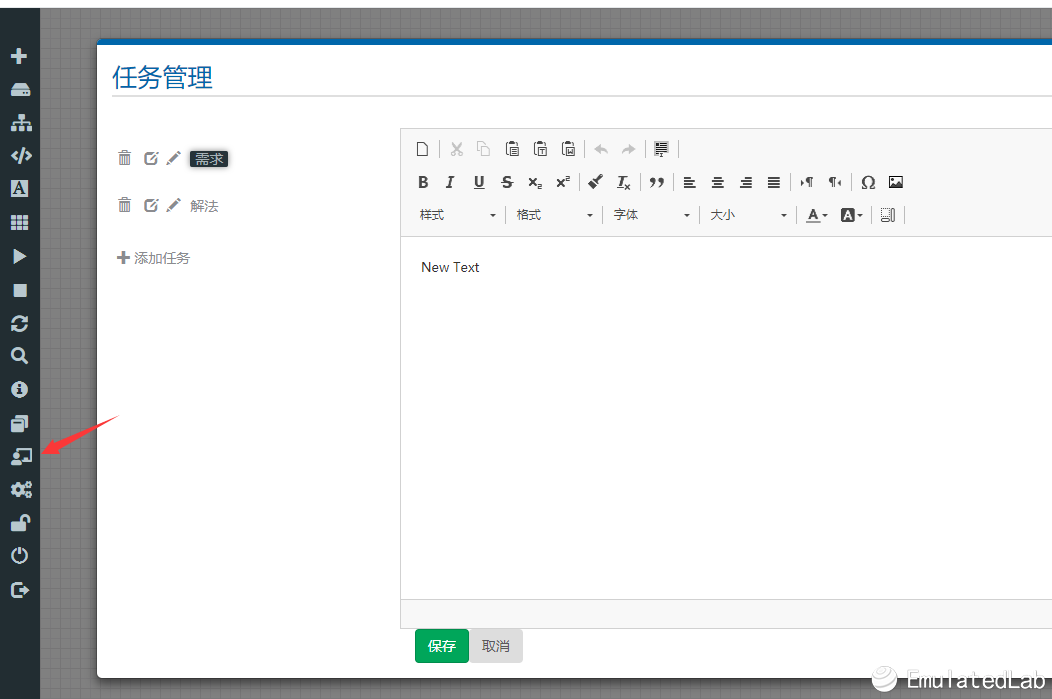Click the select all editor icon
Viewport: 1052px width, 699px height.
click(x=662, y=149)
